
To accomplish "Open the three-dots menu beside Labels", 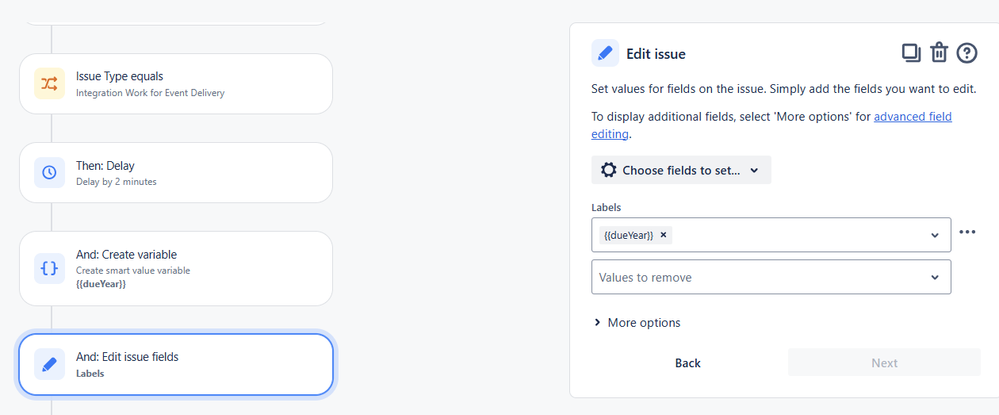I will click(x=966, y=232).
